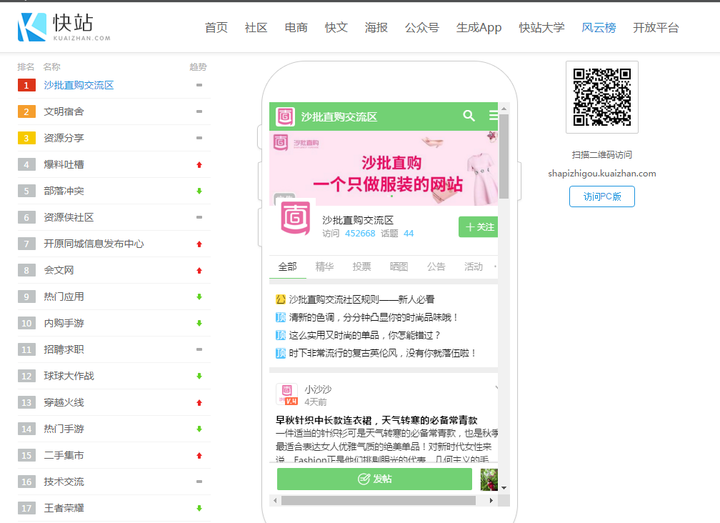This screenshot has height=523, width=720.
Task: Open 风云榜 in the top navigation
Action: point(598,28)
